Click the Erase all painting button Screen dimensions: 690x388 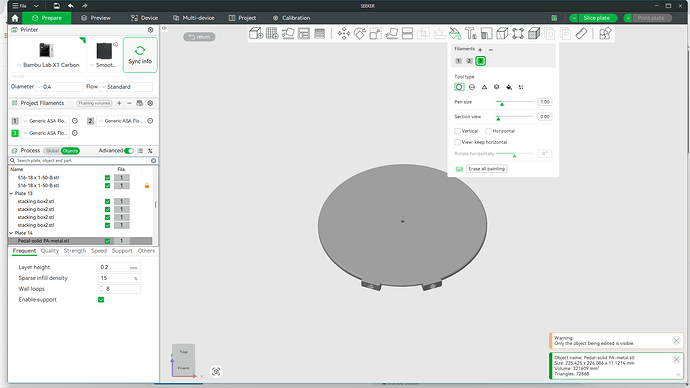(486, 168)
